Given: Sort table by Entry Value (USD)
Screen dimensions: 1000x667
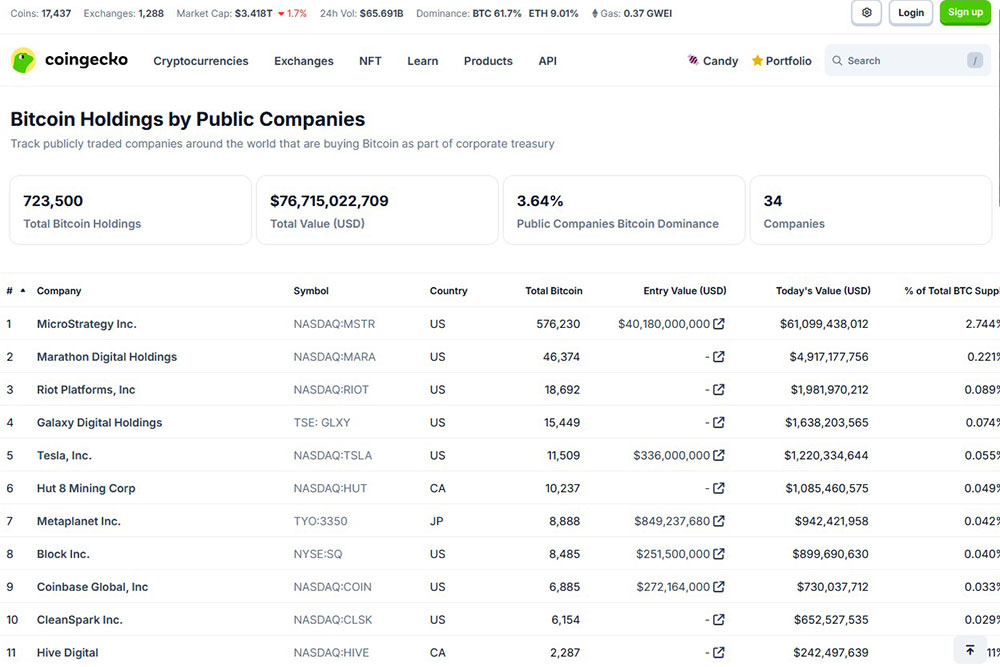Looking at the screenshot, I should pyautogui.click(x=684, y=291).
